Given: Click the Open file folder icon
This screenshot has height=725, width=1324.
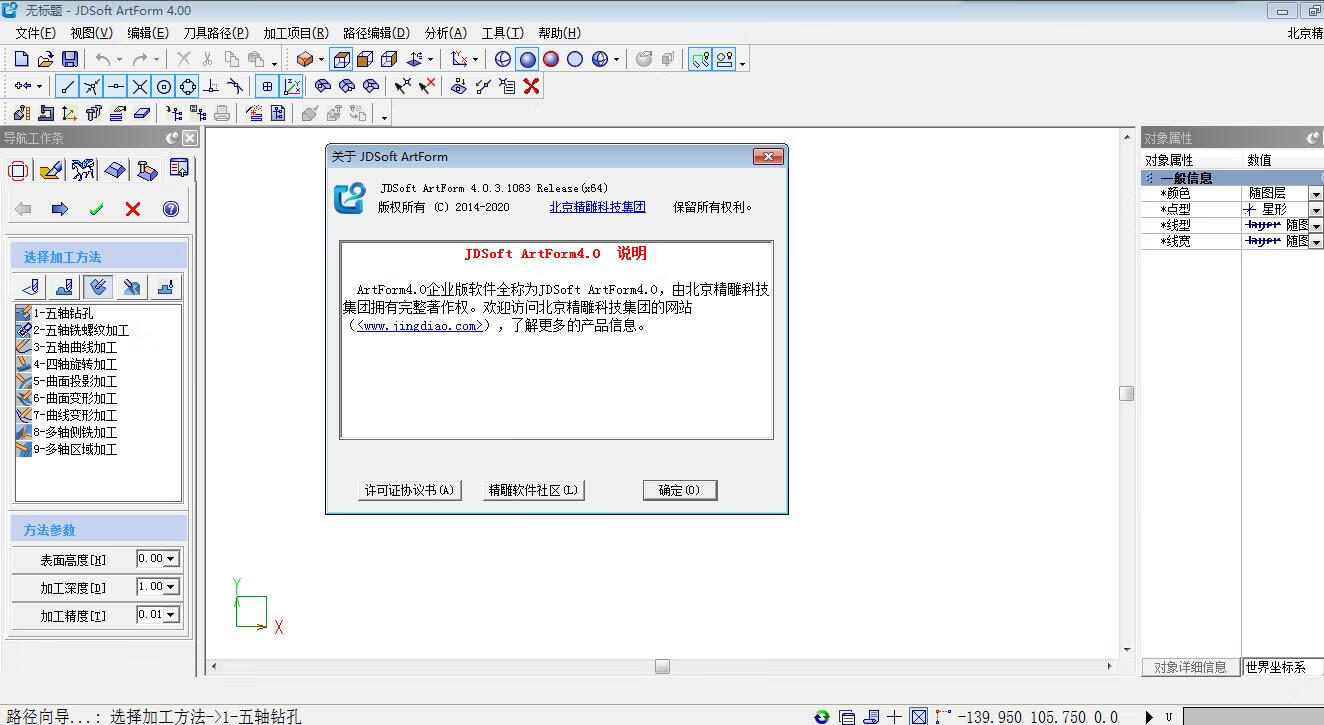Looking at the screenshot, I should point(46,59).
